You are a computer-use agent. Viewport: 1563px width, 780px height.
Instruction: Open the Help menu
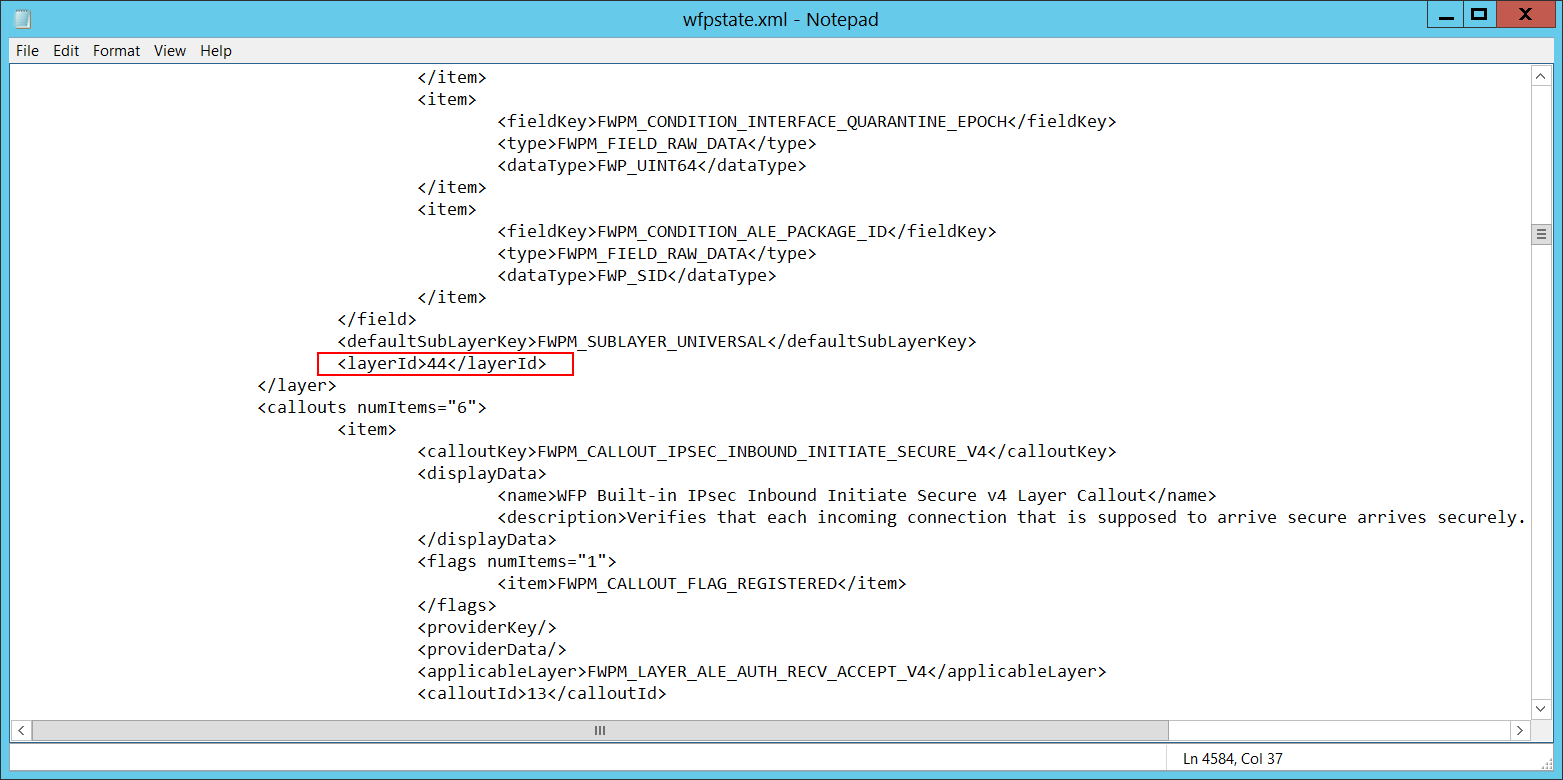point(216,50)
